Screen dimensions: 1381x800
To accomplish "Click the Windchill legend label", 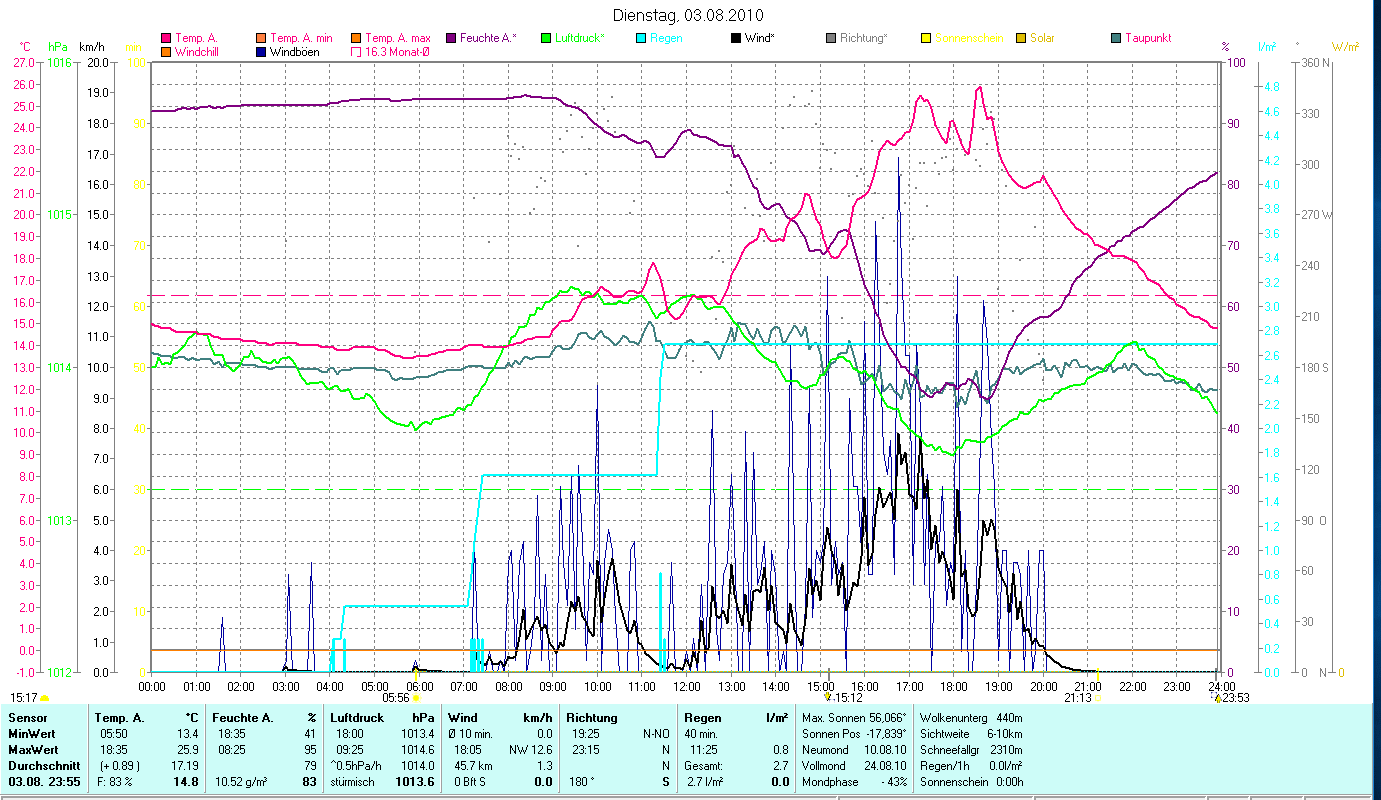I will tap(198, 52).
